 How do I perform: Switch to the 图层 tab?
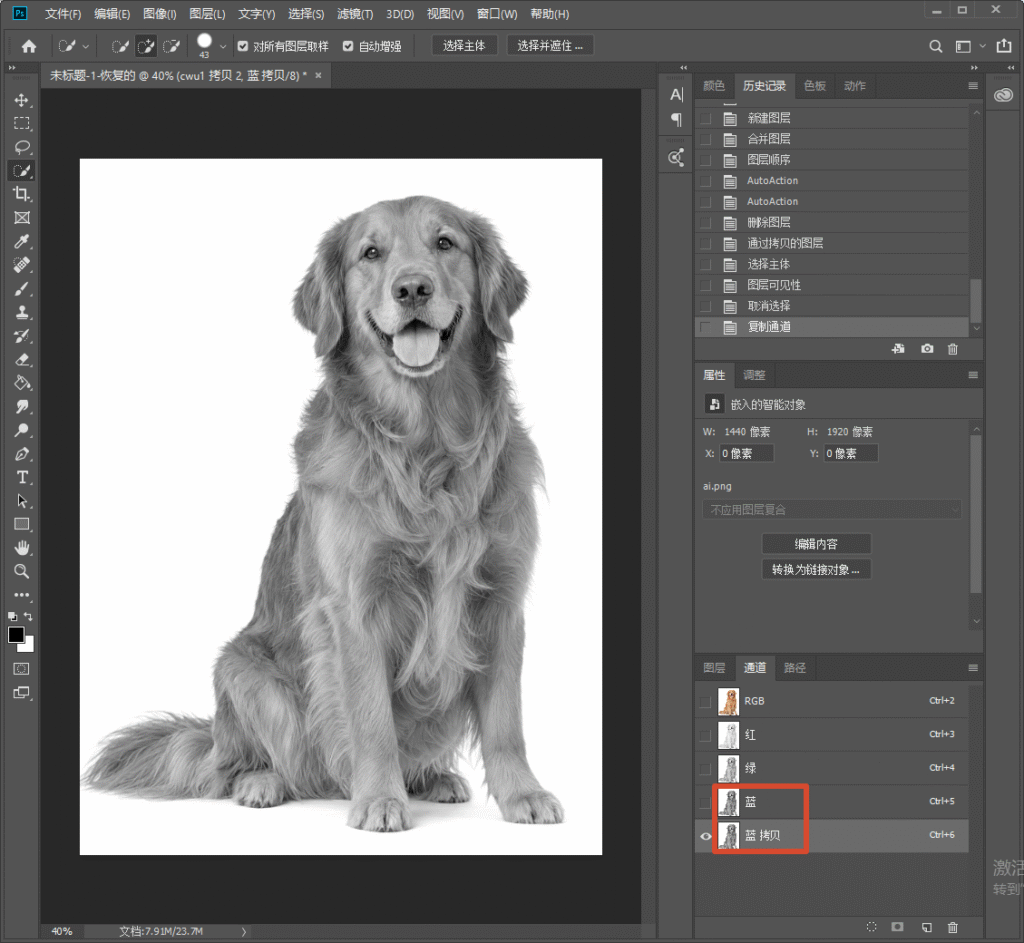tap(714, 667)
